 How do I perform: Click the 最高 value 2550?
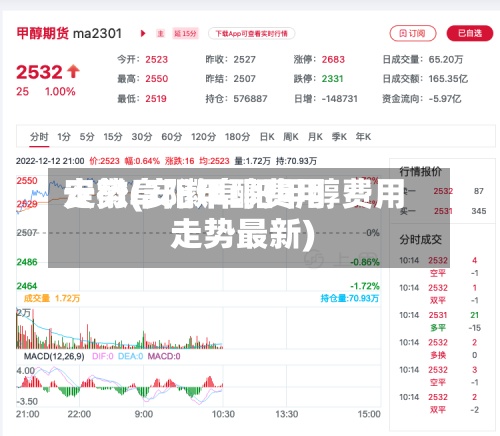tap(156, 79)
